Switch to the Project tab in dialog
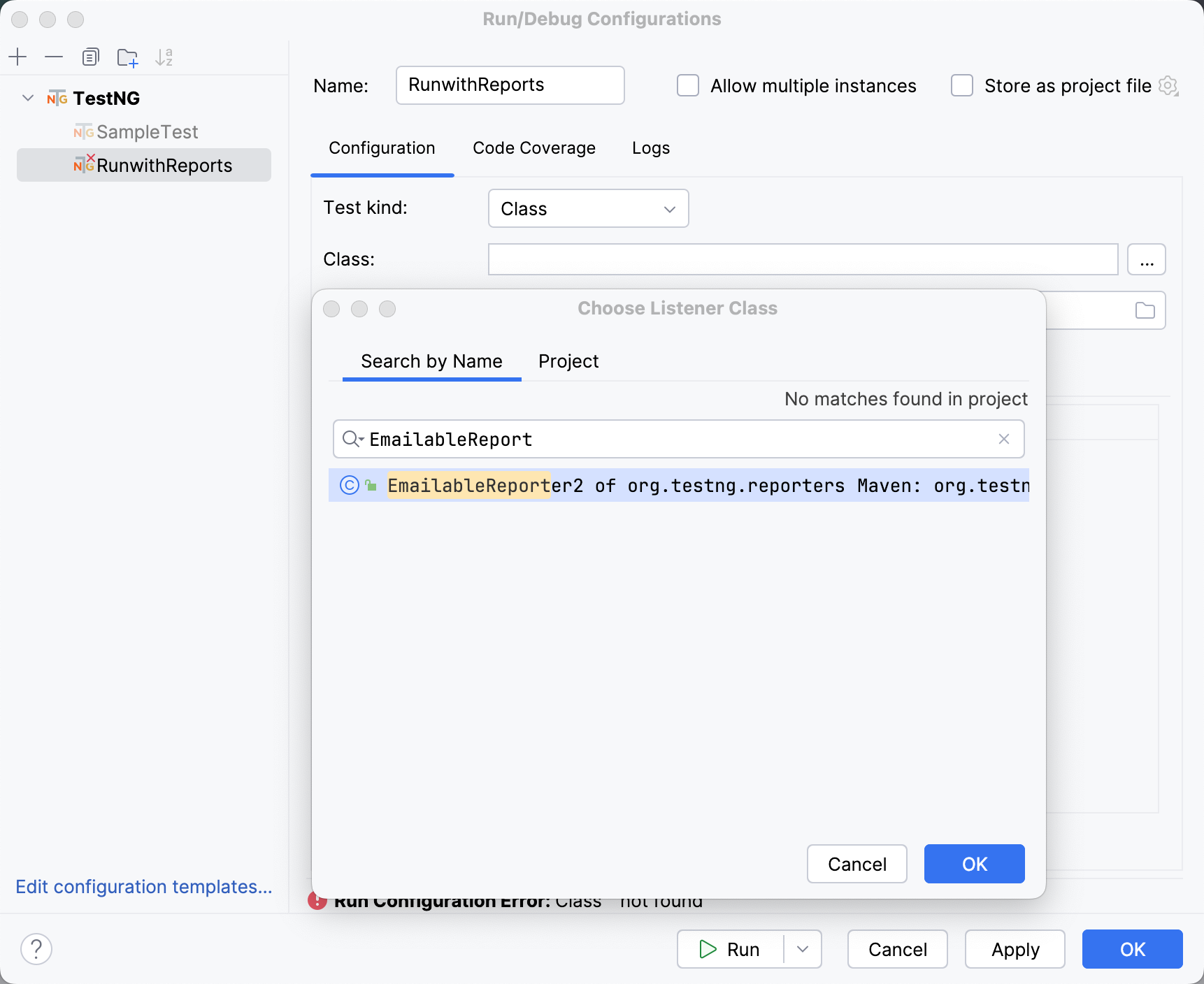Viewport: 1204px width, 984px height. tap(568, 361)
